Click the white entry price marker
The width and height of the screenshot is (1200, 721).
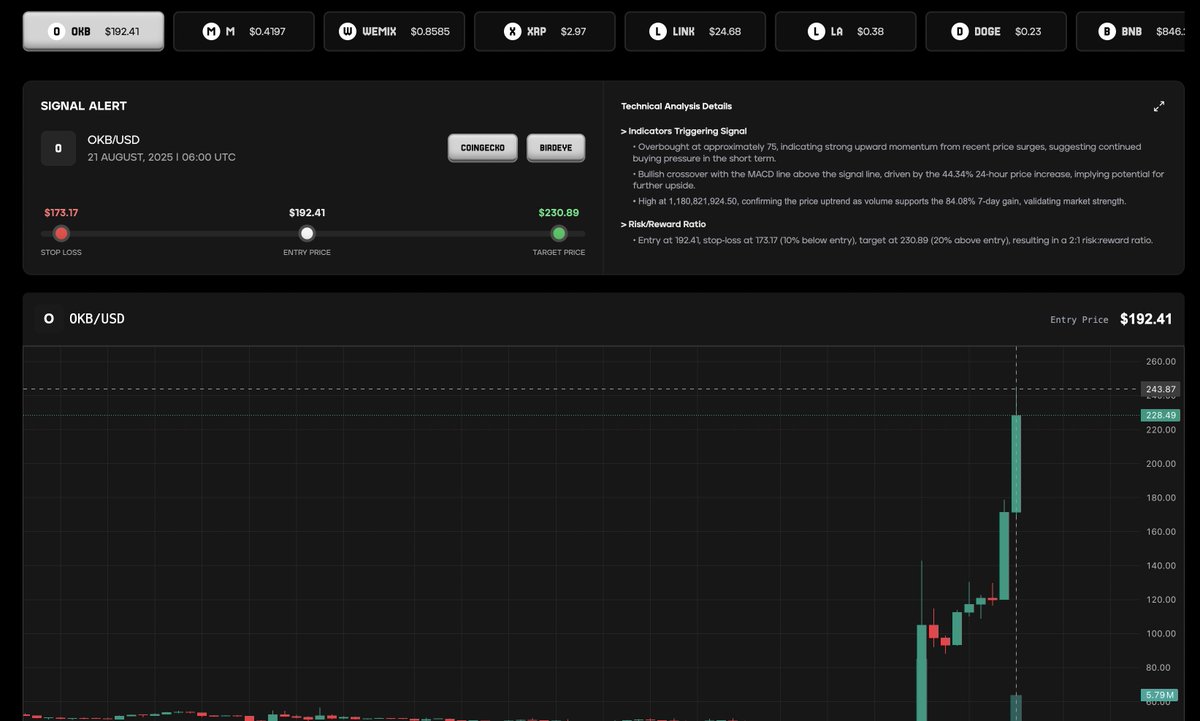click(307, 233)
